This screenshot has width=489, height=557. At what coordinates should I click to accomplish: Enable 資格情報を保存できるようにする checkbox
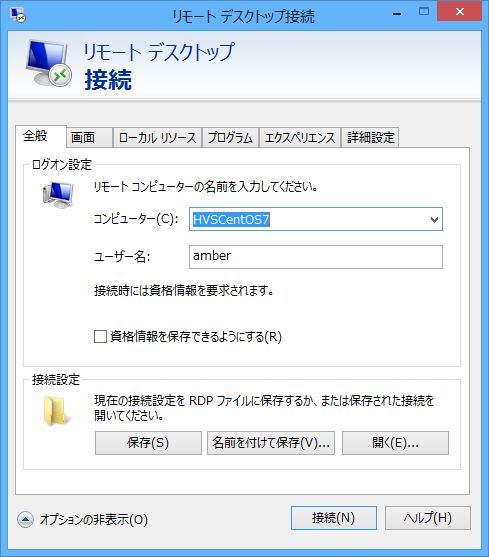(100, 336)
